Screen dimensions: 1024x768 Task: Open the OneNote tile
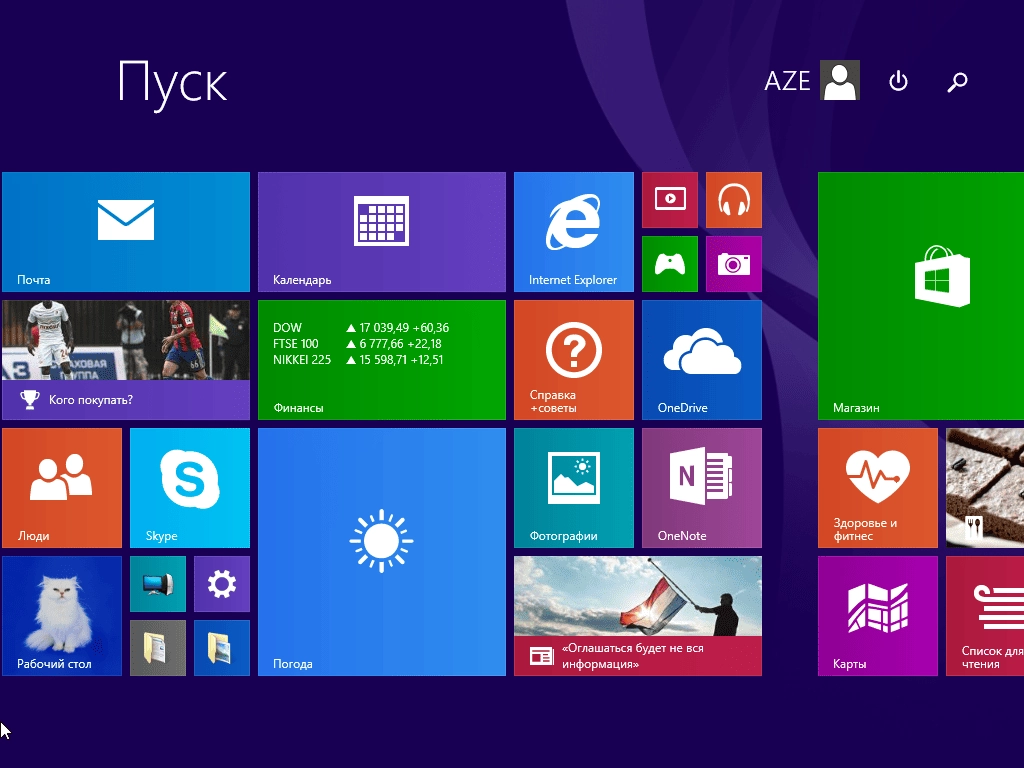[702, 488]
